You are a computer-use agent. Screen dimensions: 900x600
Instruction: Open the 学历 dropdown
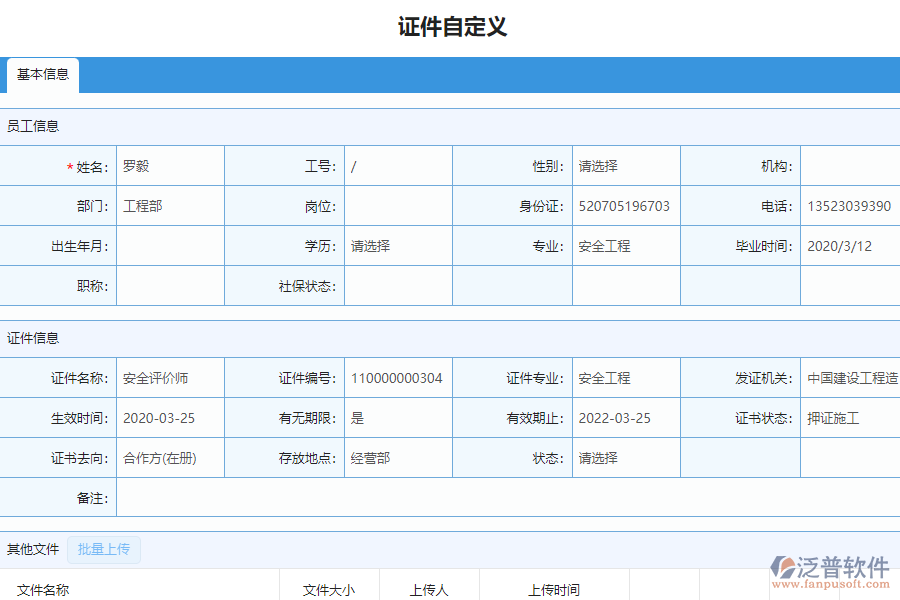pyautogui.click(x=398, y=245)
